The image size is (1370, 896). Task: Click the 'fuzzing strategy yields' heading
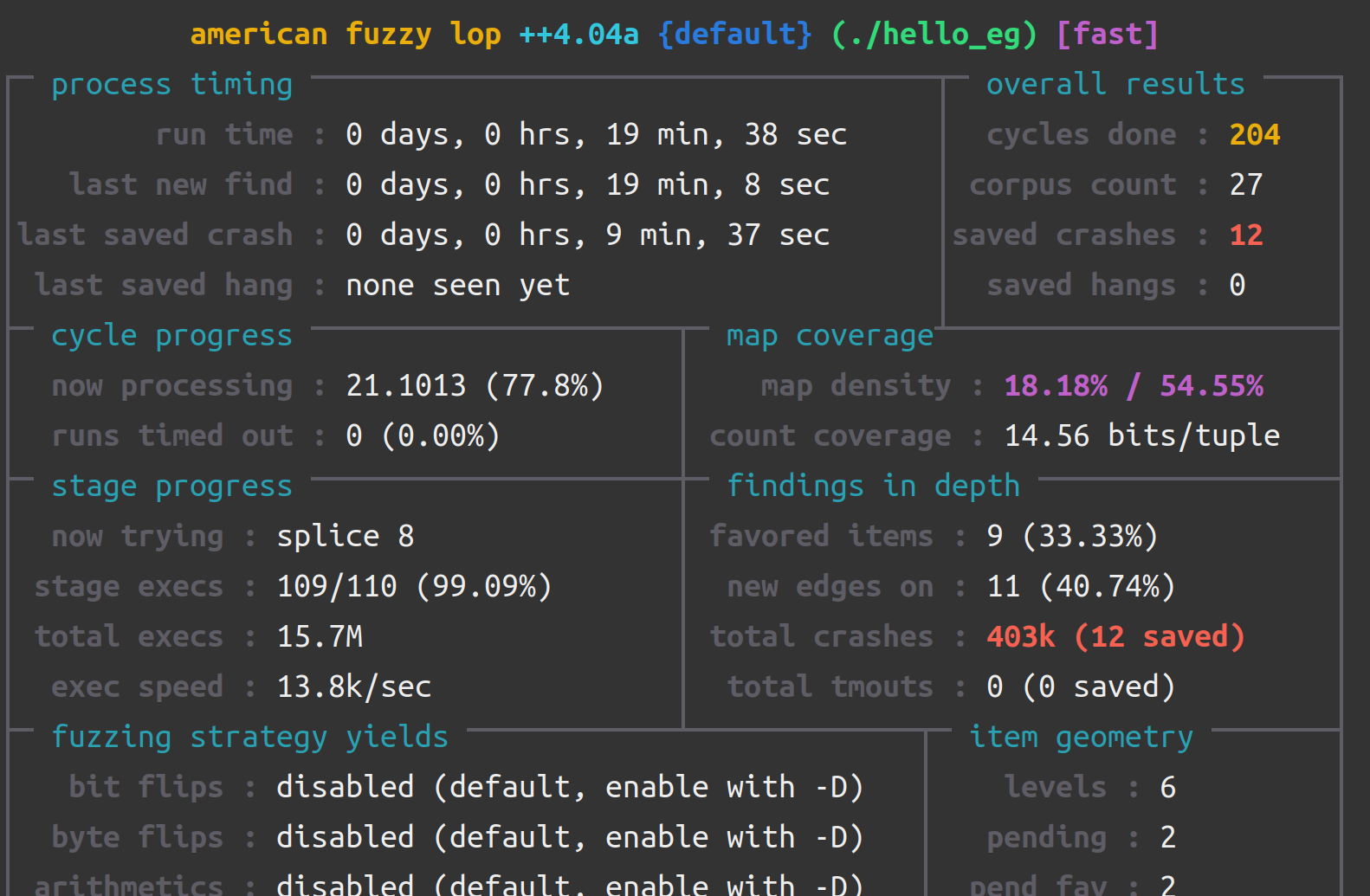tap(250, 738)
